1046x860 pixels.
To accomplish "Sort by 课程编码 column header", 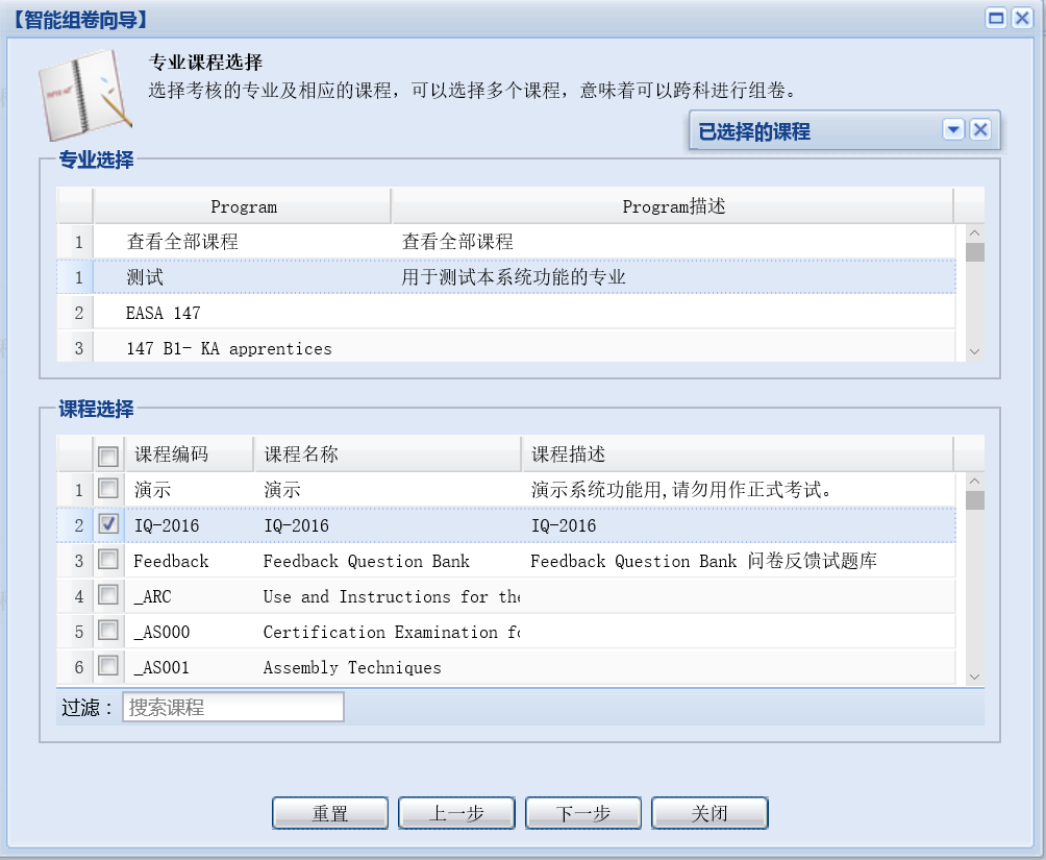I will (x=187, y=454).
